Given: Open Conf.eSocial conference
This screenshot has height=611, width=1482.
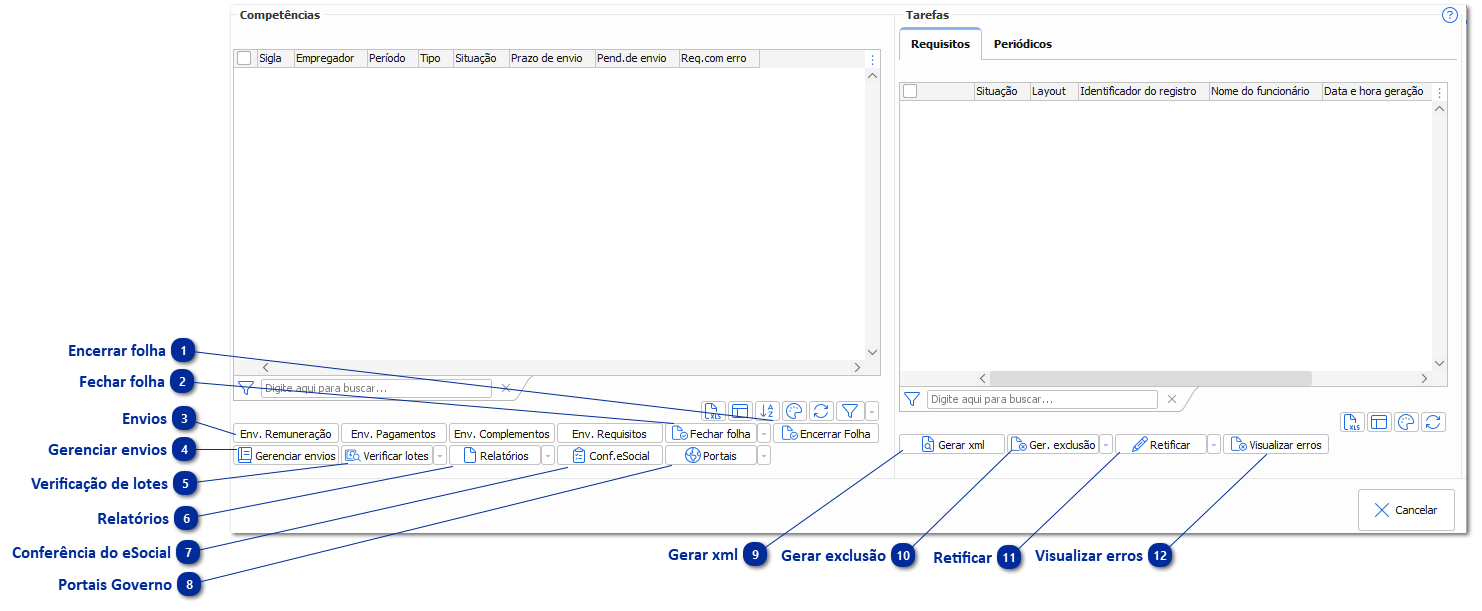Looking at the screenshot, I should tap(610, 455).
